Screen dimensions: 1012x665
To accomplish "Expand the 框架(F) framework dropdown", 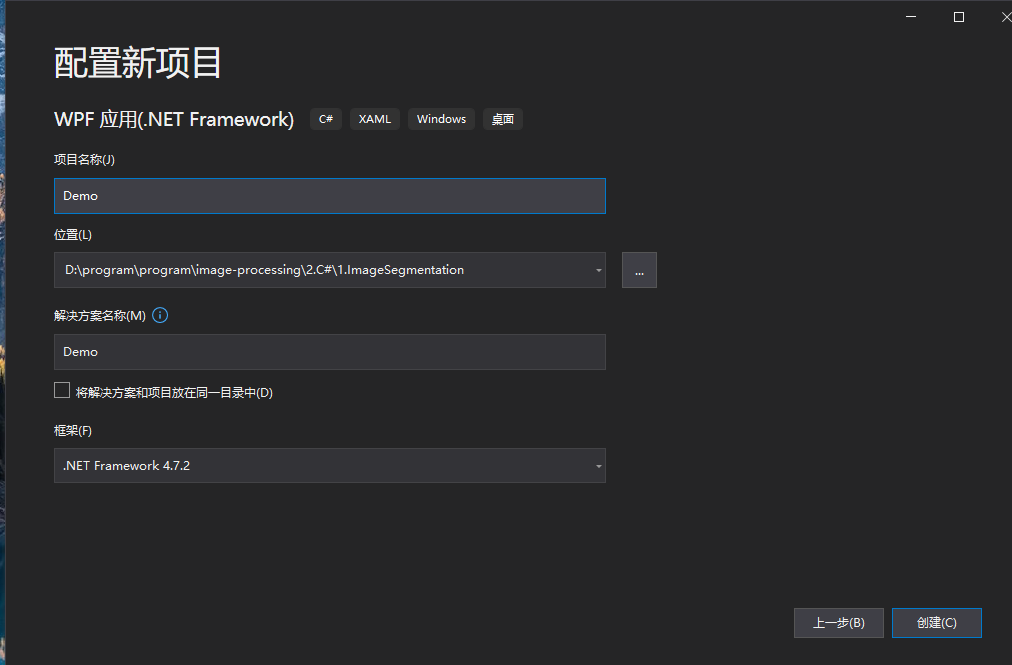I will 598,466.
